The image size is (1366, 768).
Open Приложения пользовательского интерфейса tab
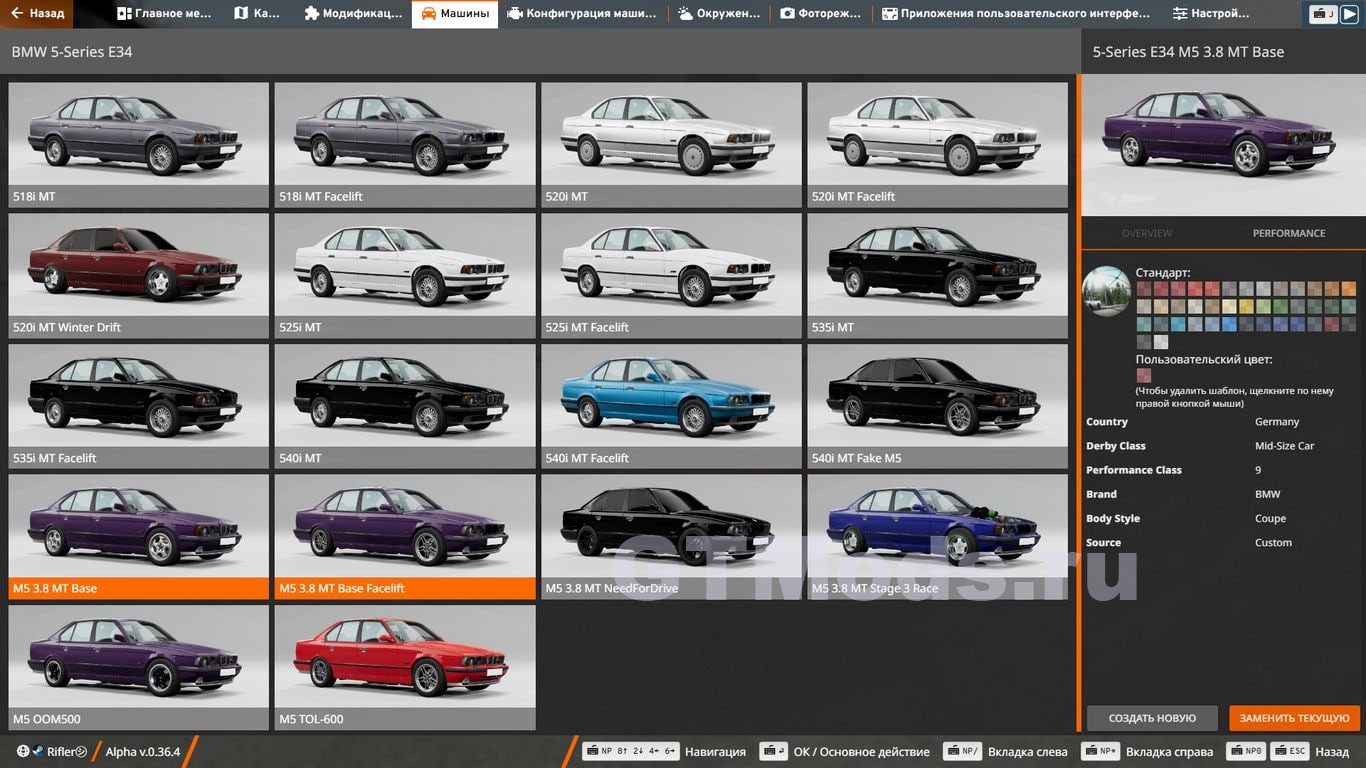coord(1016,14)
